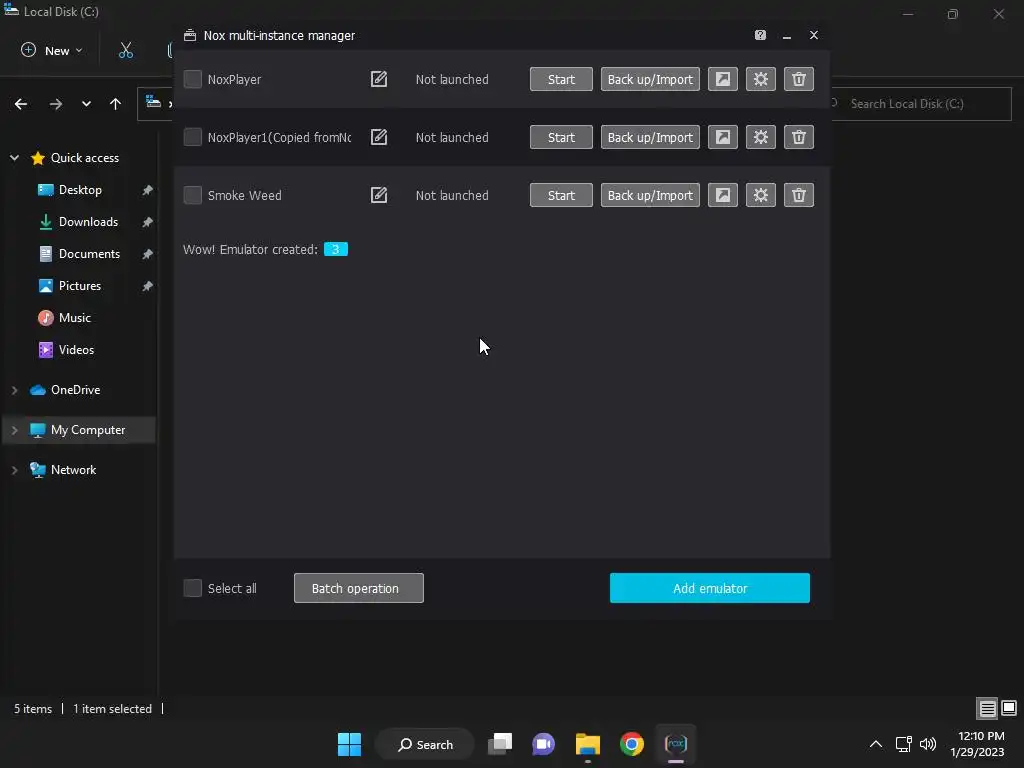Screen dimensions: 1024x768
Task: Expand the OneDrive tree node
Action: (x=14, y=390)
